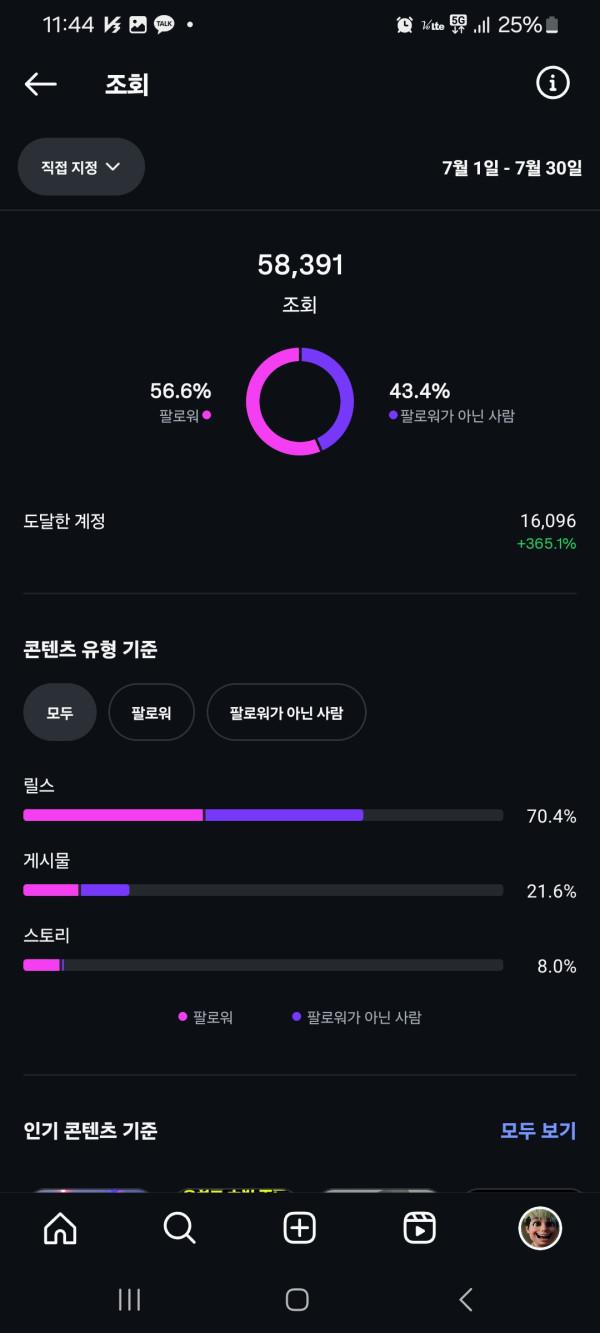Go to Instagram home feed icon
This screenshot has width=600, height=1333.
(x=60, y=1228)
